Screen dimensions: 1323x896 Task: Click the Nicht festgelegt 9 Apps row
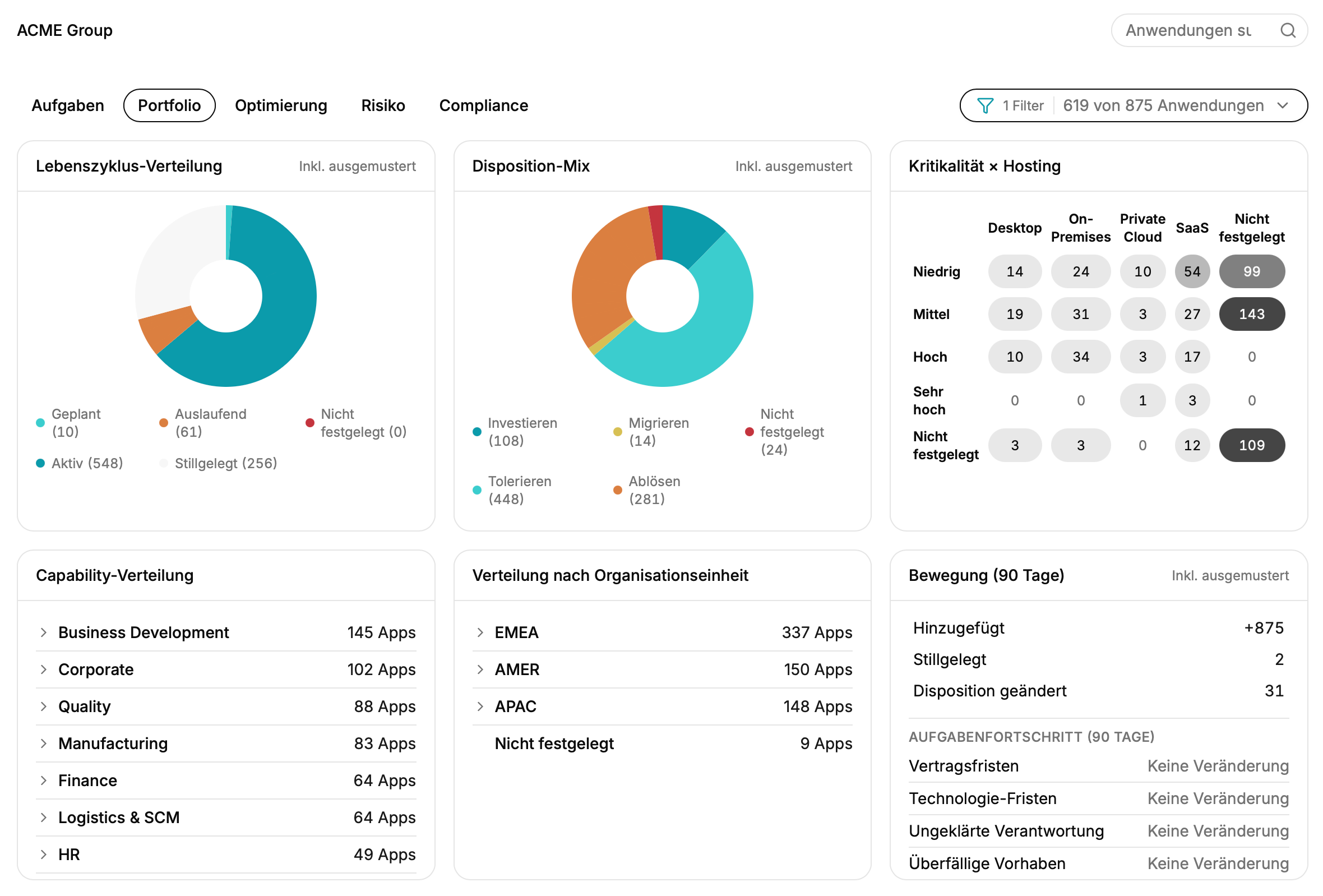tap(662, 743)
